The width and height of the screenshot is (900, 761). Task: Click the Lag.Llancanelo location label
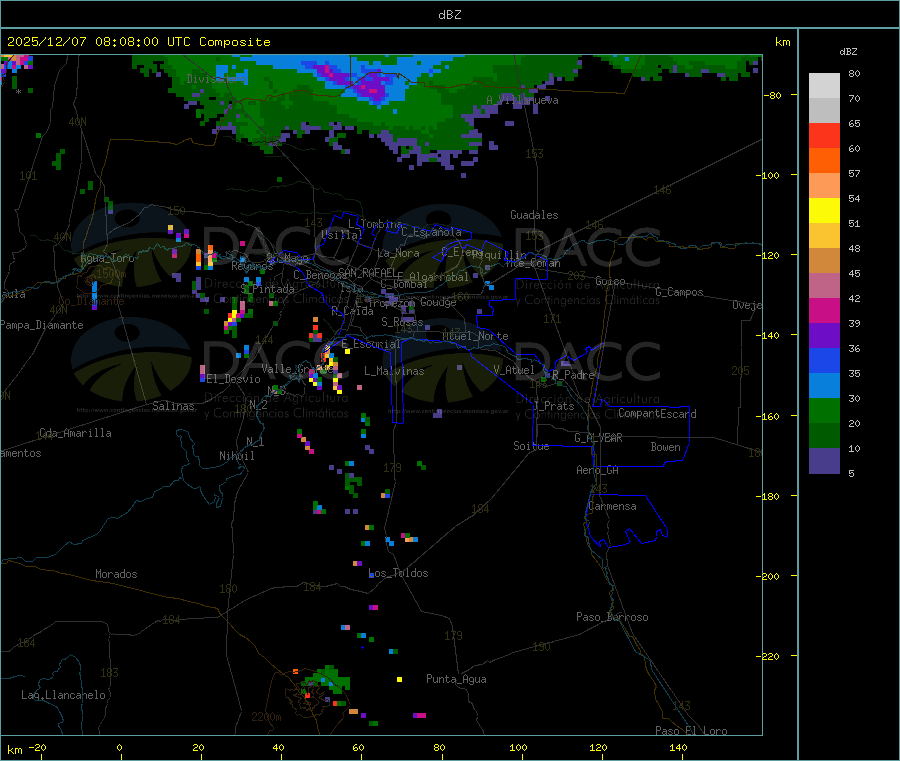[63, 695]
